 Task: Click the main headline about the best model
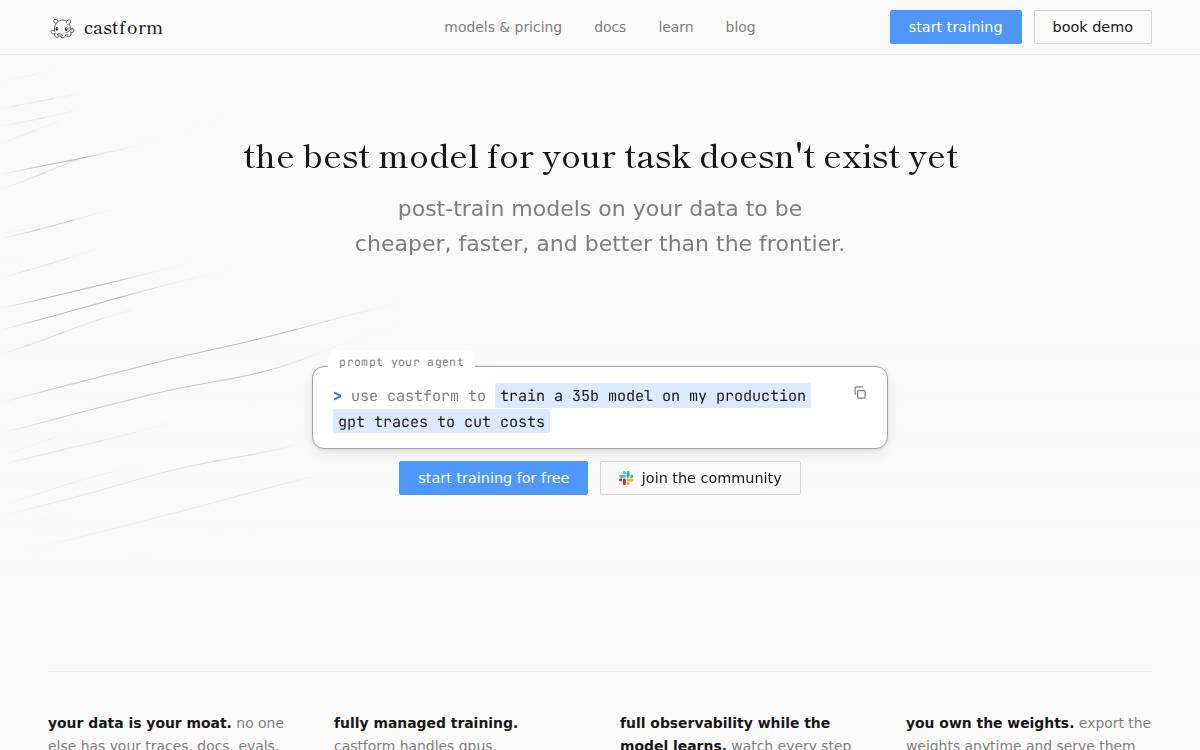[600, 157]
